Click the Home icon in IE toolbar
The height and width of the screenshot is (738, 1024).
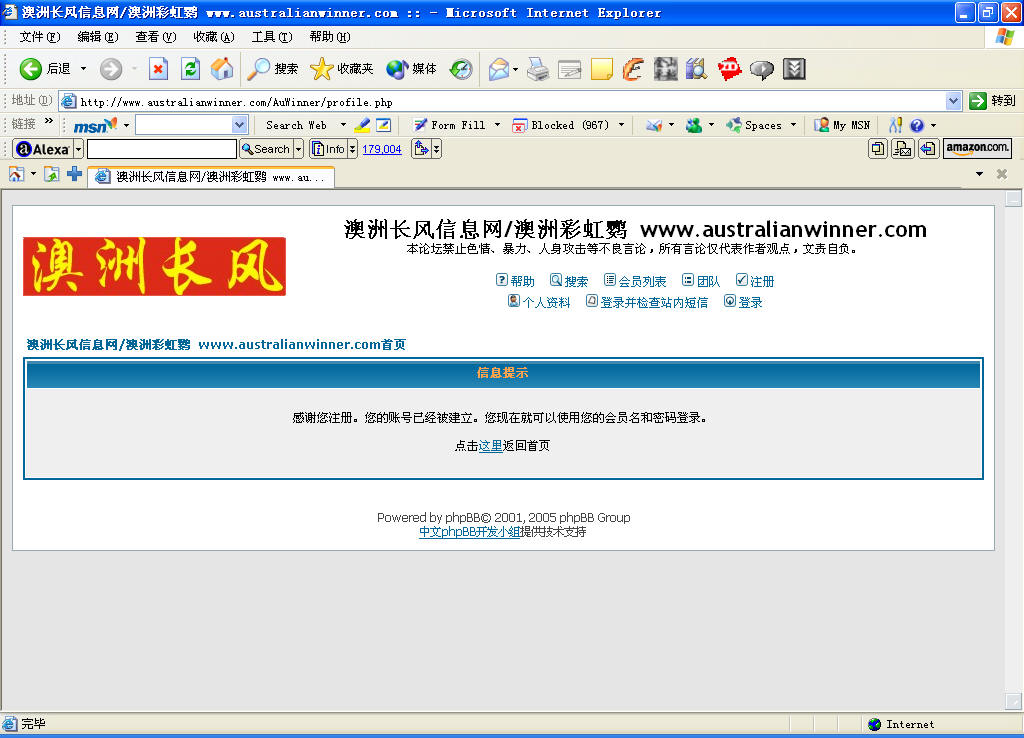tap(222, 69)
